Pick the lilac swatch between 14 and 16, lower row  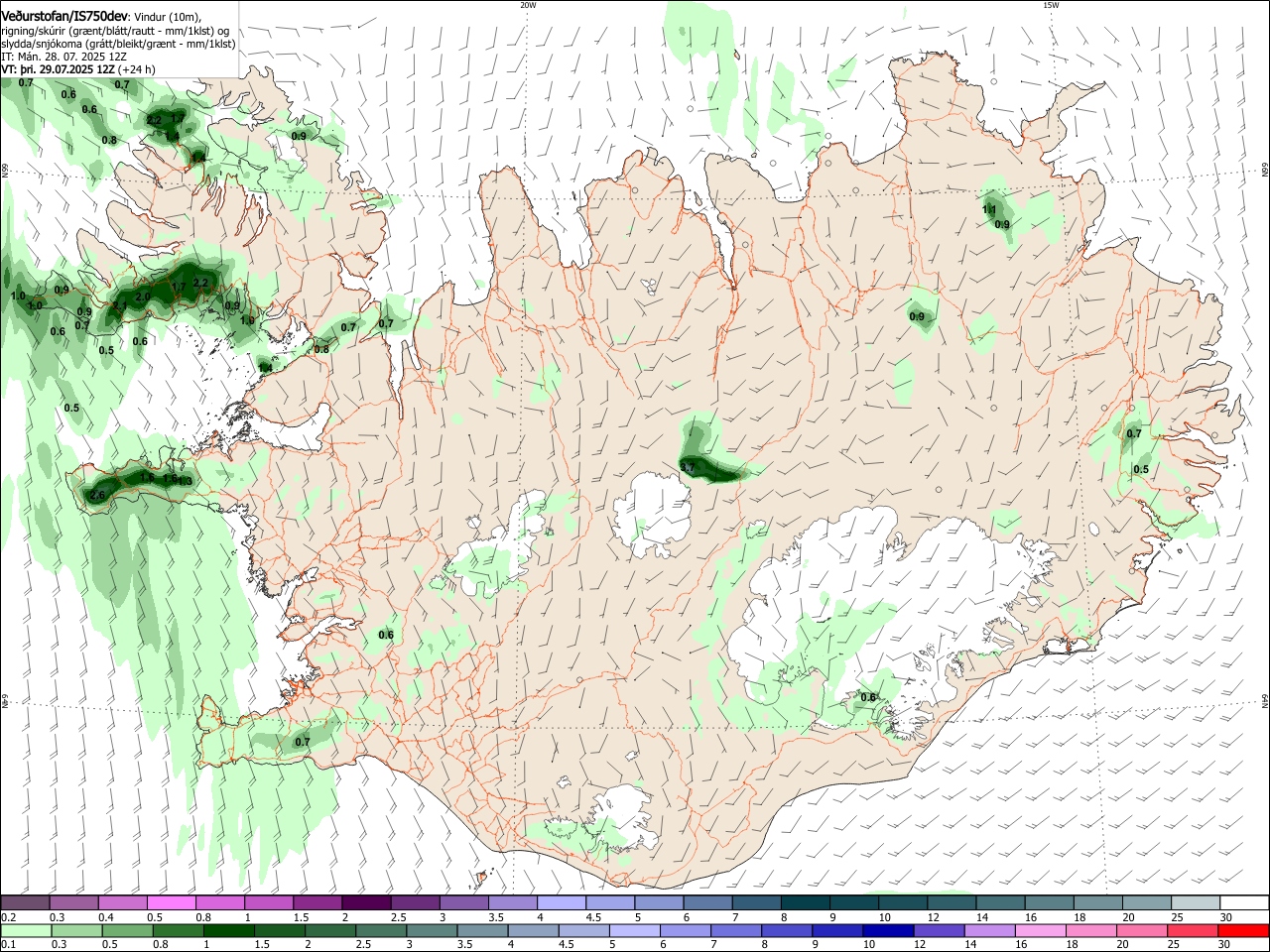click(x=990, y=930)
